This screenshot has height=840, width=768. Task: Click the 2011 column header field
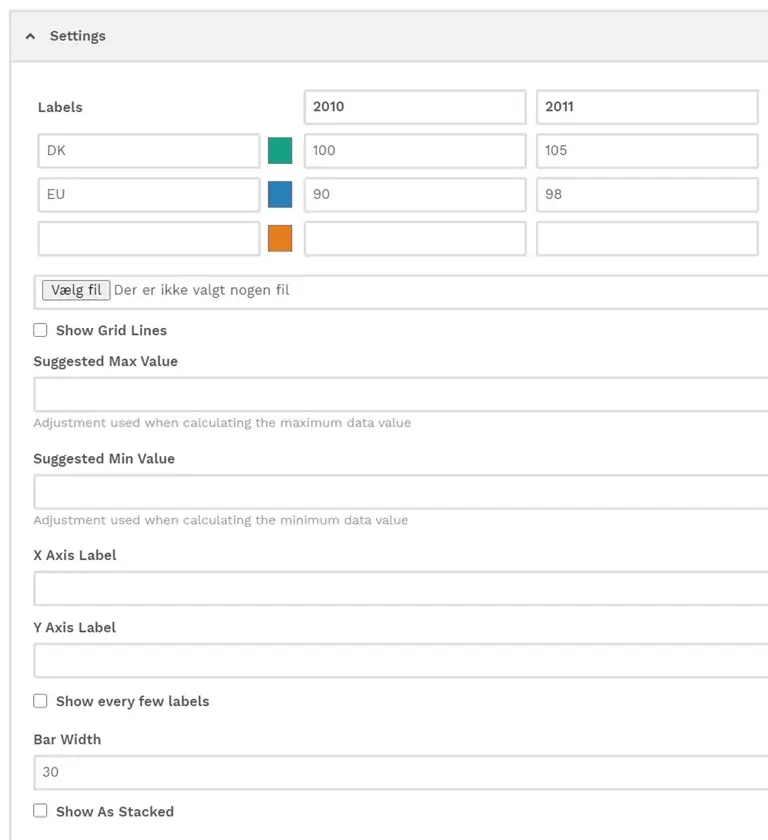point(647,107)
